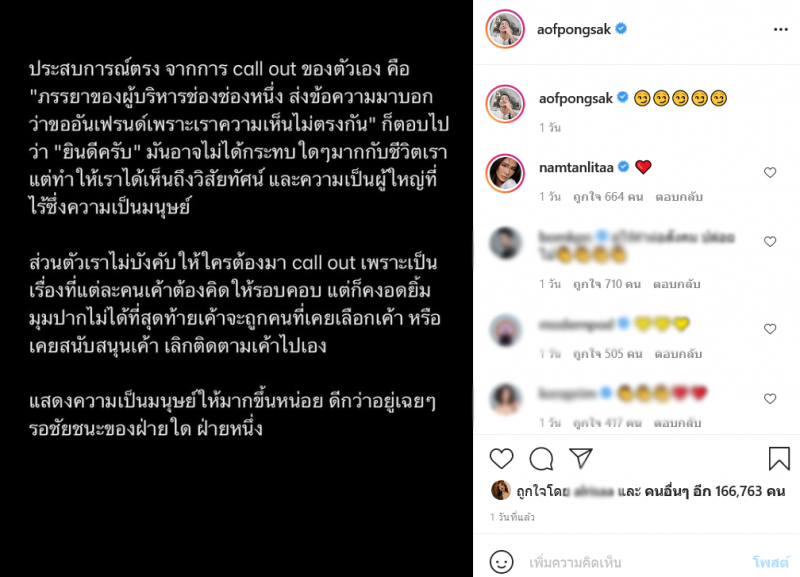This screenshot has height=577, width=800.
Task: Like namtanlitaa's comment heart
Action: (x=770, y=172)
